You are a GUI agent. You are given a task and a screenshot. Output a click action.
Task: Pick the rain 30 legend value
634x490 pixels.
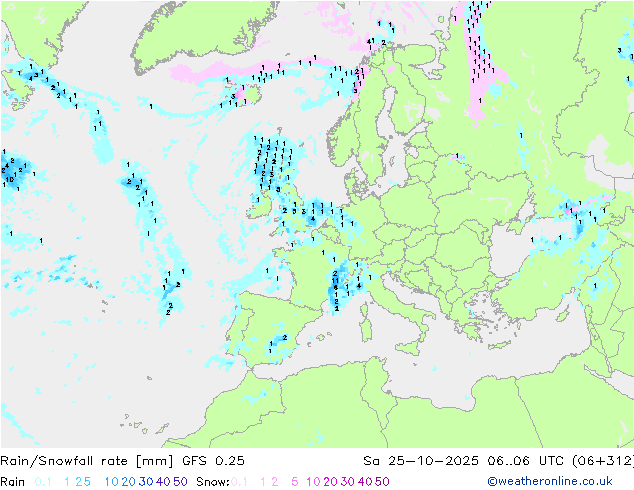tap(146, 482)
